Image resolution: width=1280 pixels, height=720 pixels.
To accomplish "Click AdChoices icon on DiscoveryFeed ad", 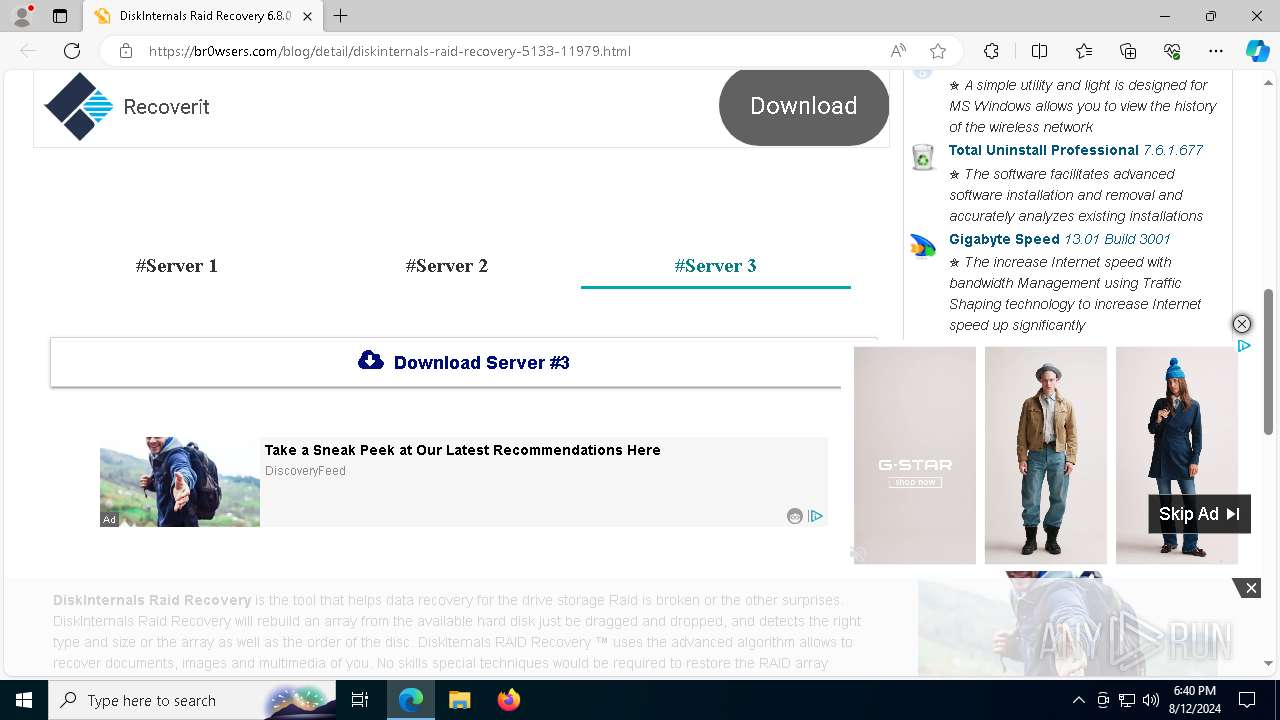I will pos(816,516).
